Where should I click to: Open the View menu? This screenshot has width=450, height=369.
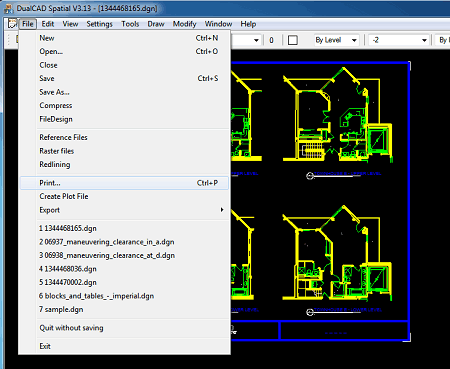(x=70, y=24)
